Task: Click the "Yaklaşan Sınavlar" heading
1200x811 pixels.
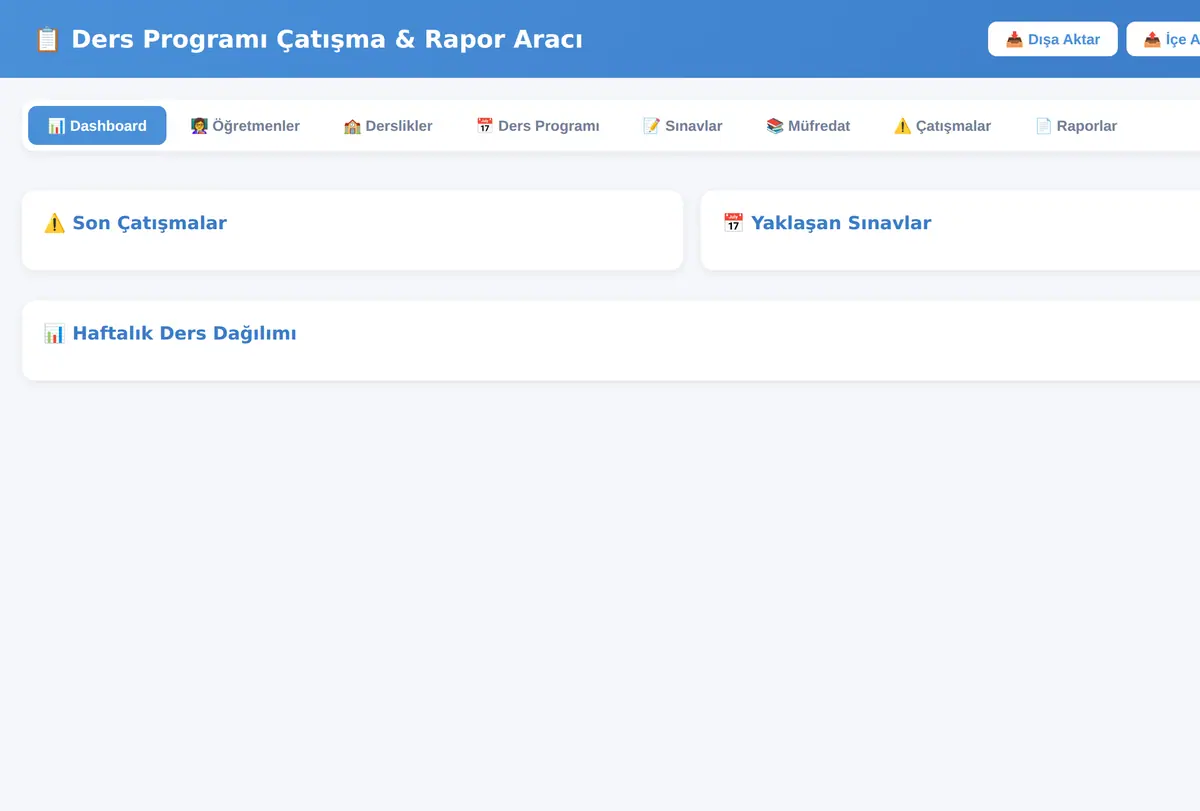Action: click(x=841, y=223)
